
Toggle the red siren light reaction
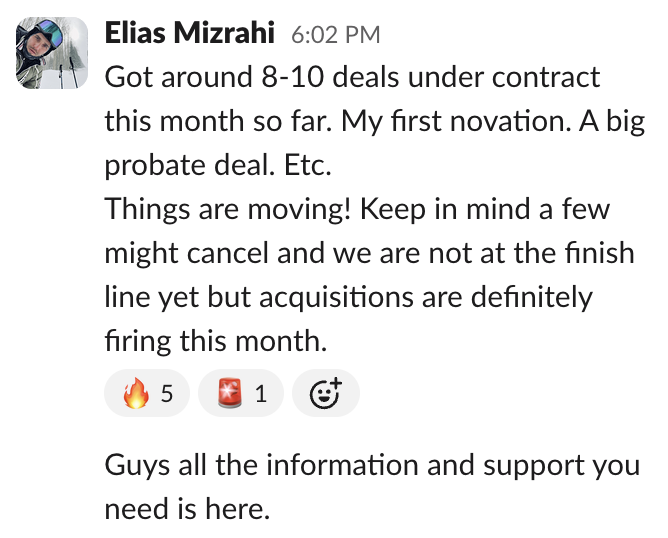point(241,393)
